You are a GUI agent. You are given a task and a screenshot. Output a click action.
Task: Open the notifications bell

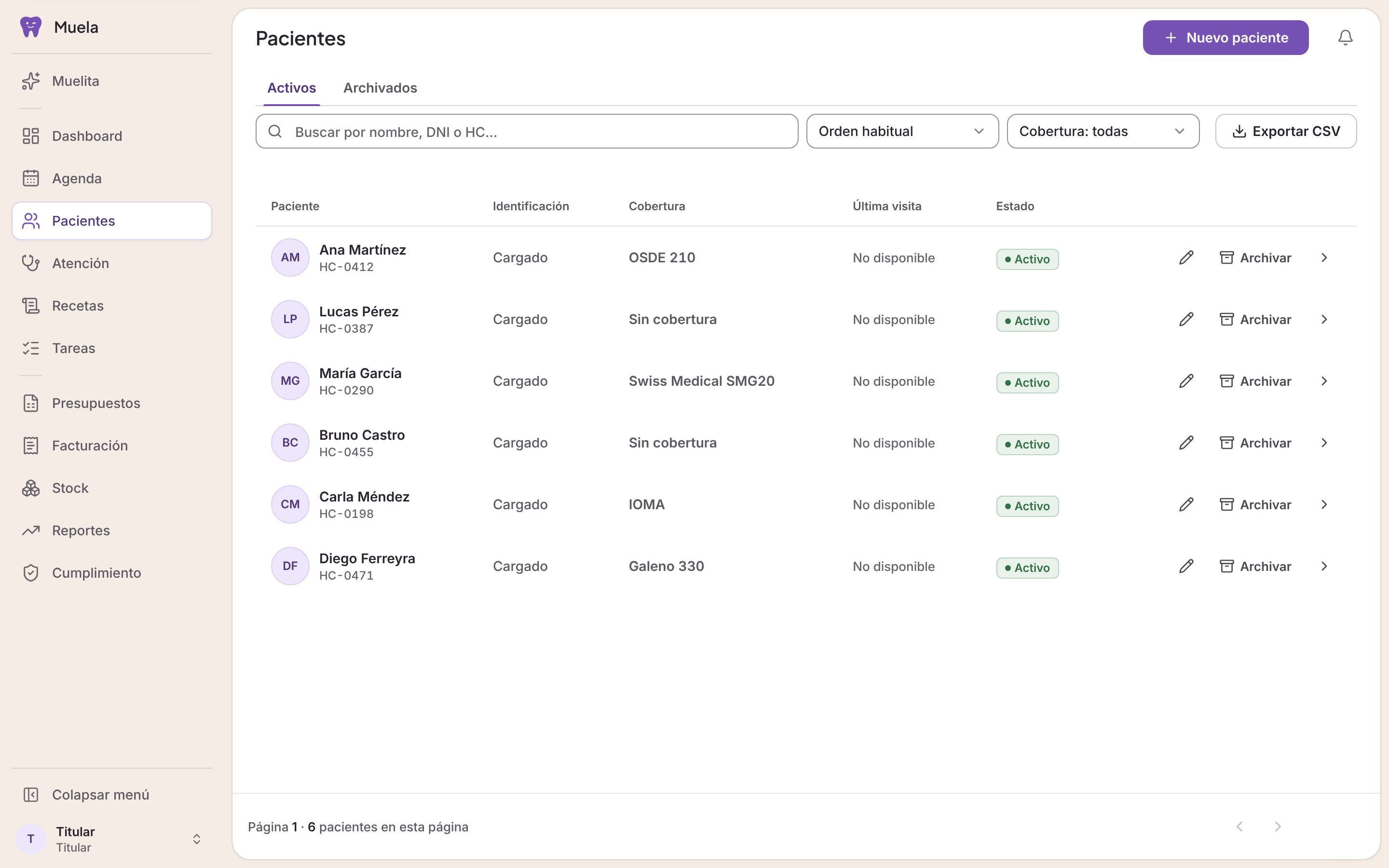click(x=1346, y=38)
